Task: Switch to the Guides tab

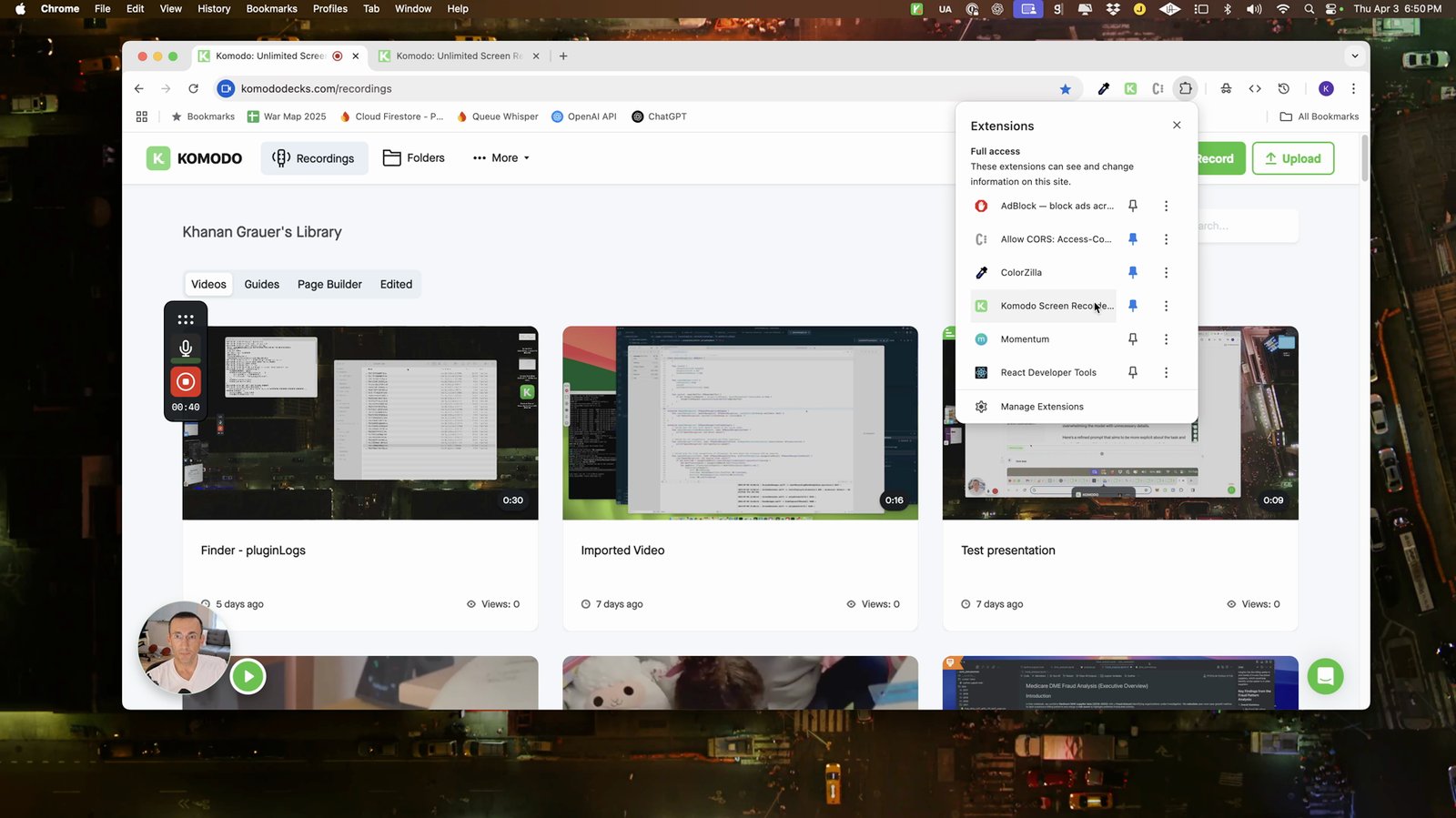Action: [x=262, y=284]
